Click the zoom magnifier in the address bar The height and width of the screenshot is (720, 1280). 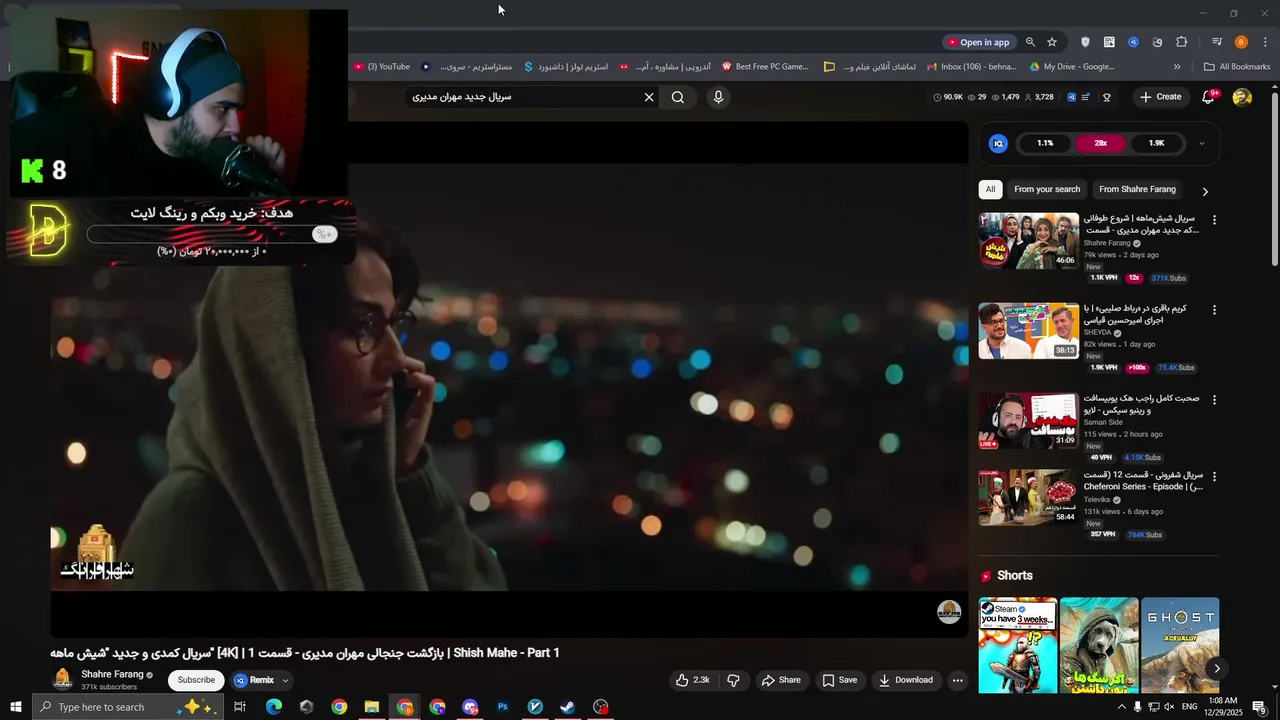1030,42
